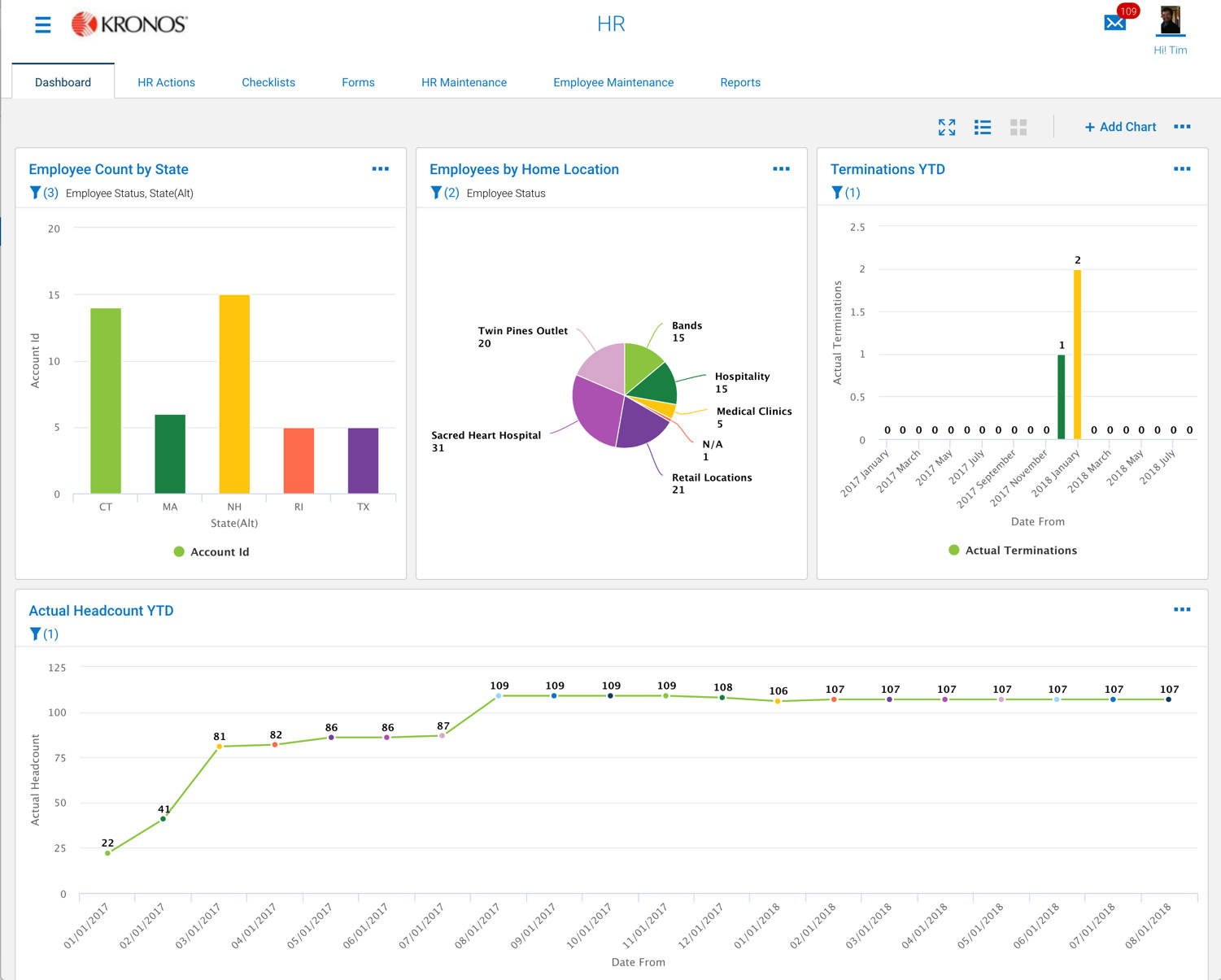Open the messages inbox icon with 109 badge
1221x980 pixels.
tap(1114, 24)
